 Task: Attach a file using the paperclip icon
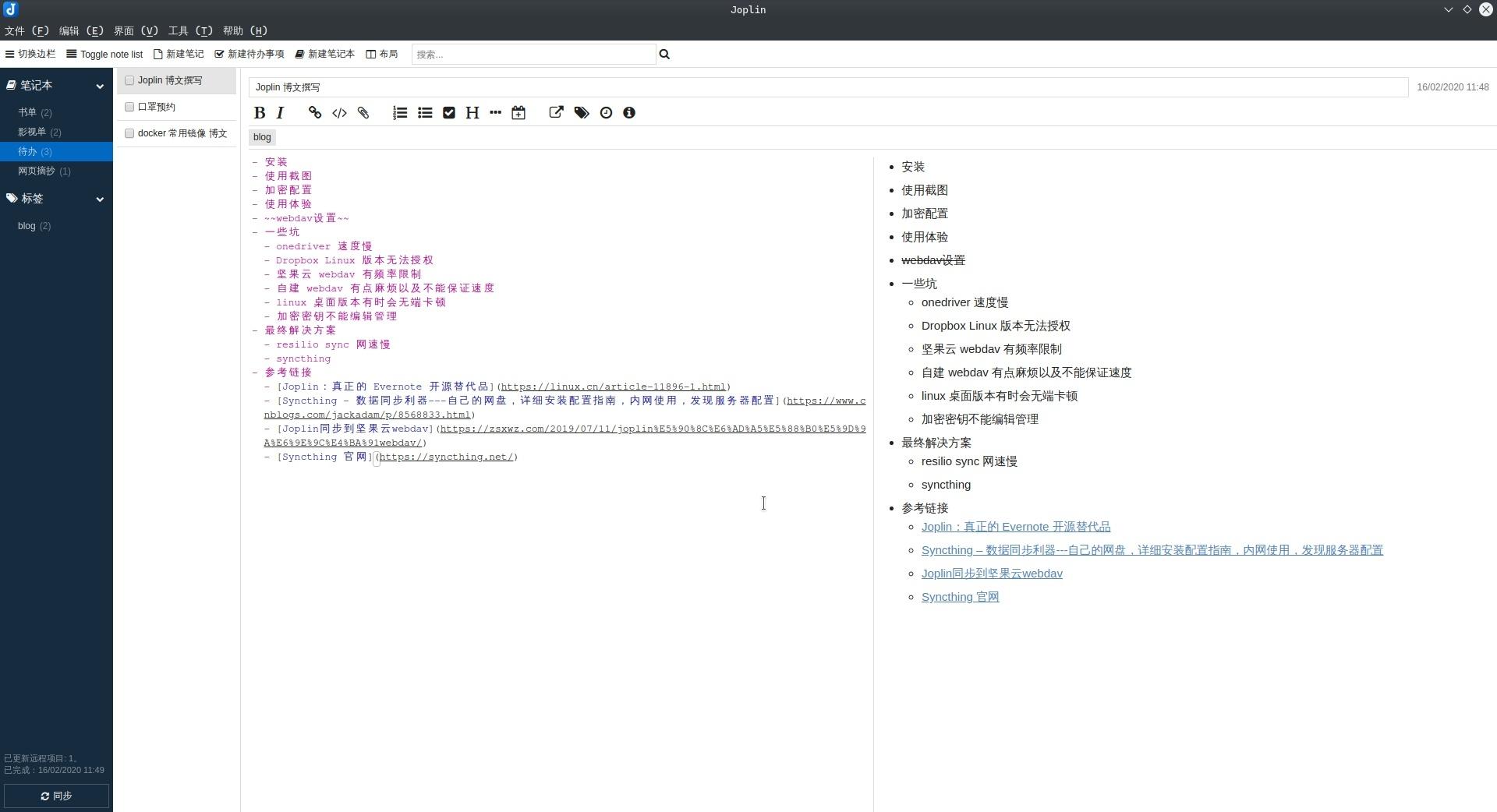point(363,113)
